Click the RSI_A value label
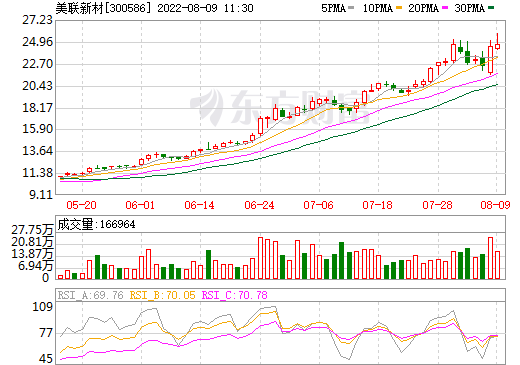 [90, 295]
